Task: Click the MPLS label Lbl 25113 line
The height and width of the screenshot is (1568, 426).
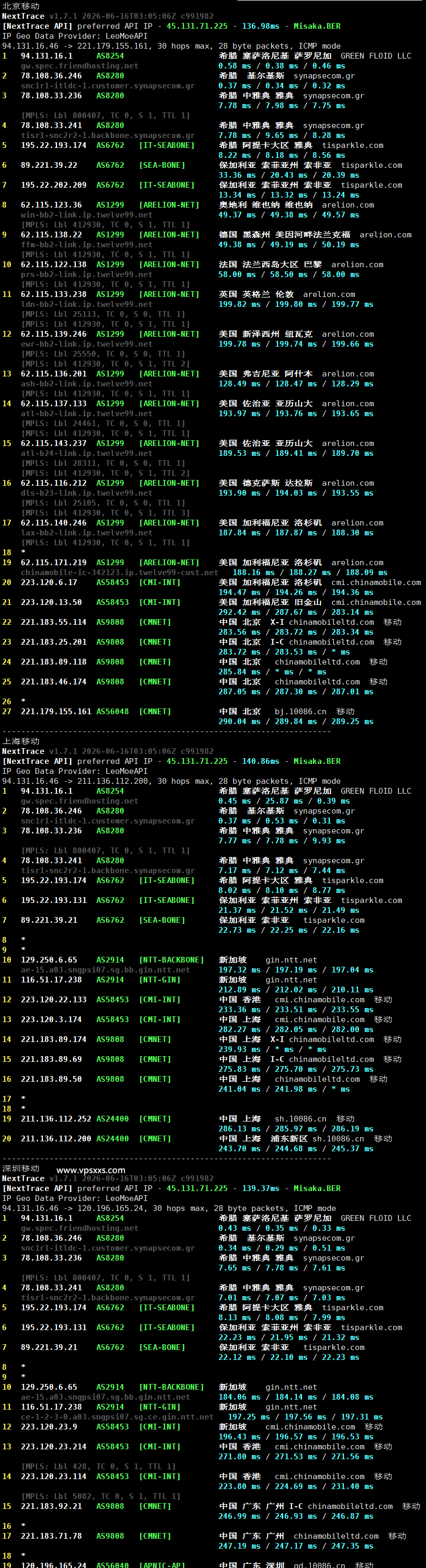Action: (103, 314)
